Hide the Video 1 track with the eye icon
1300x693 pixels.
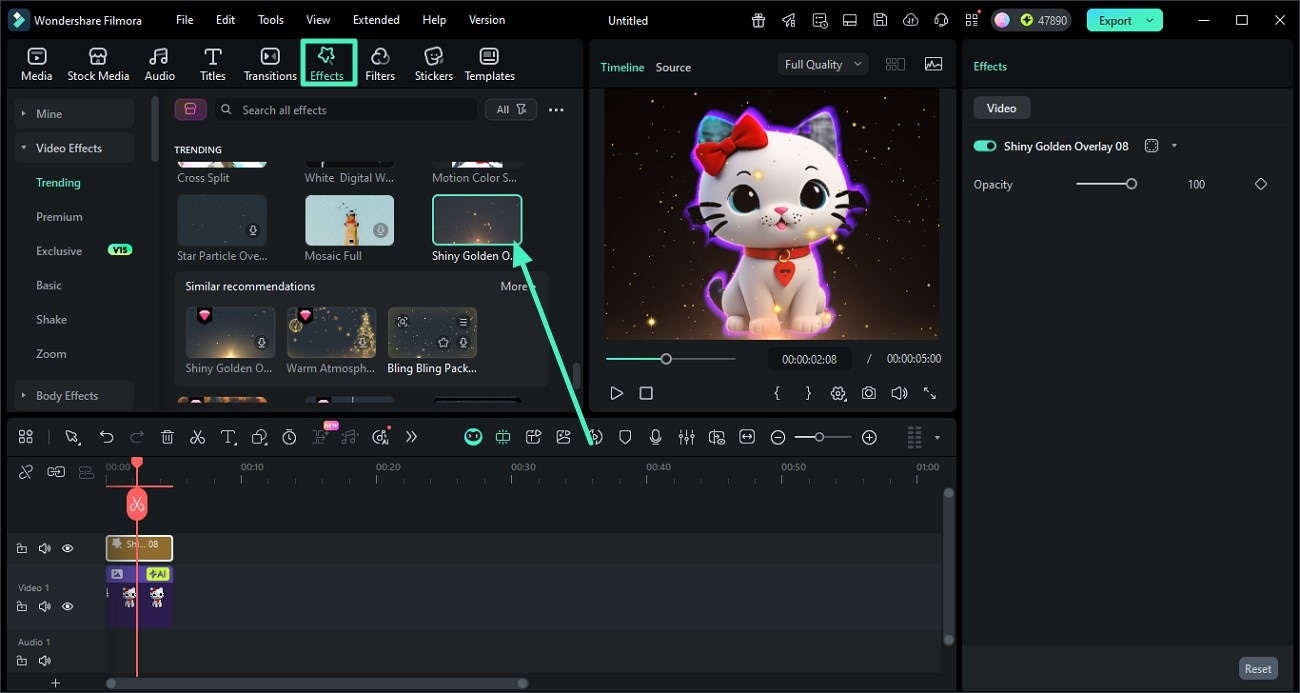point(67,606)
